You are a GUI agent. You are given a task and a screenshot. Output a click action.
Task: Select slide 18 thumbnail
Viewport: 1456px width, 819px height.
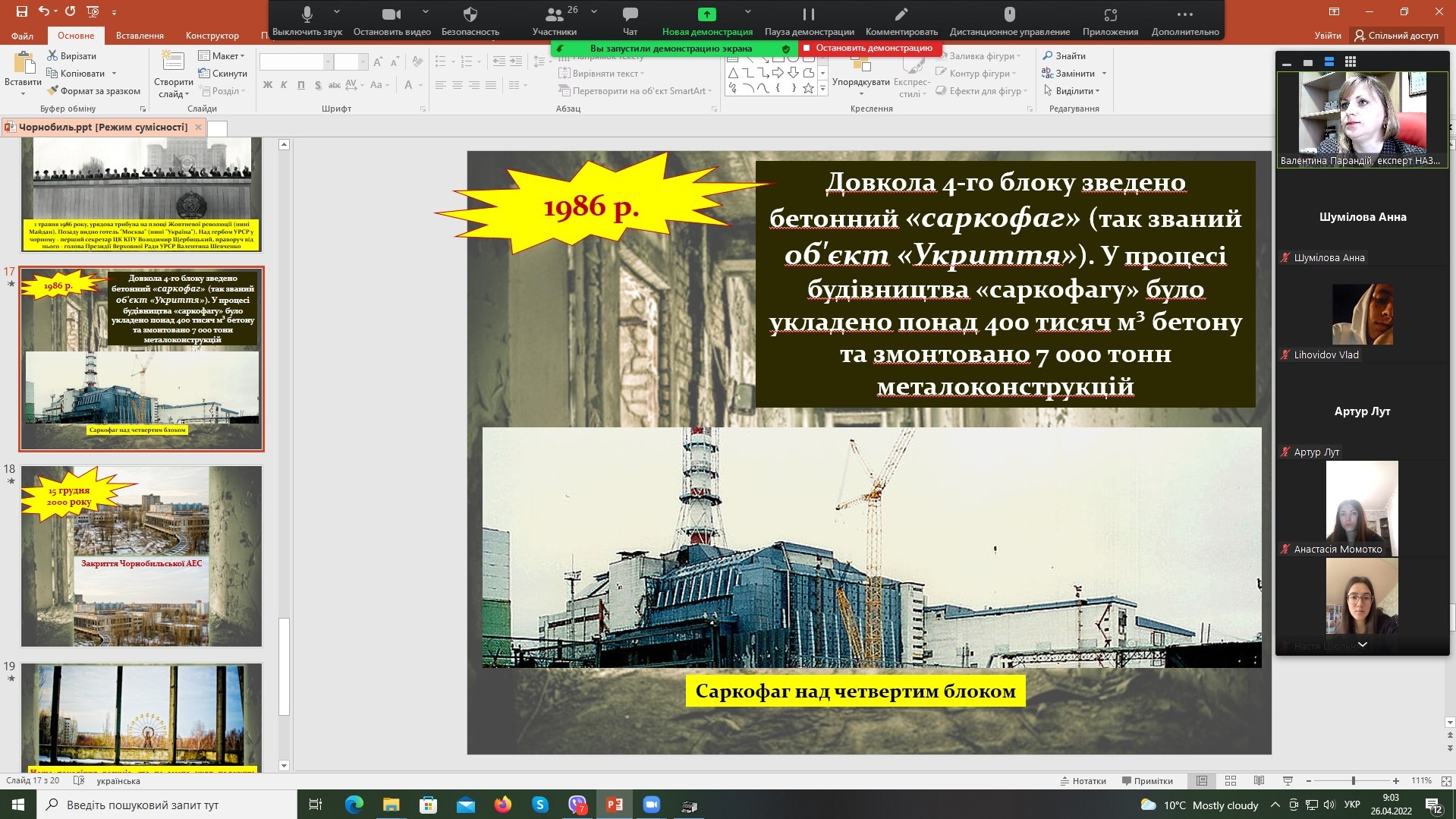(x=141, y=556)
